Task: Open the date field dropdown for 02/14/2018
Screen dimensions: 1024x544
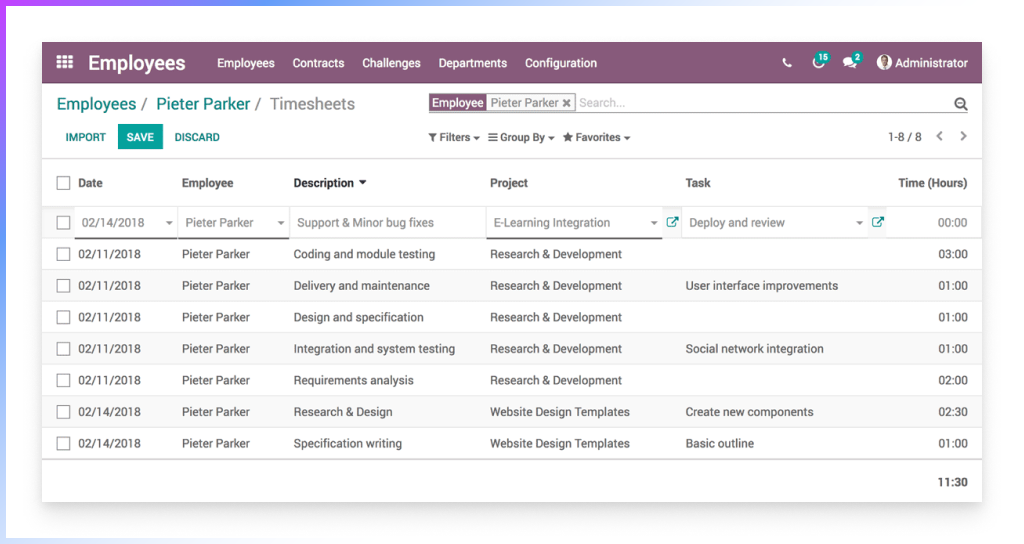Action: (x=169, y=223)
